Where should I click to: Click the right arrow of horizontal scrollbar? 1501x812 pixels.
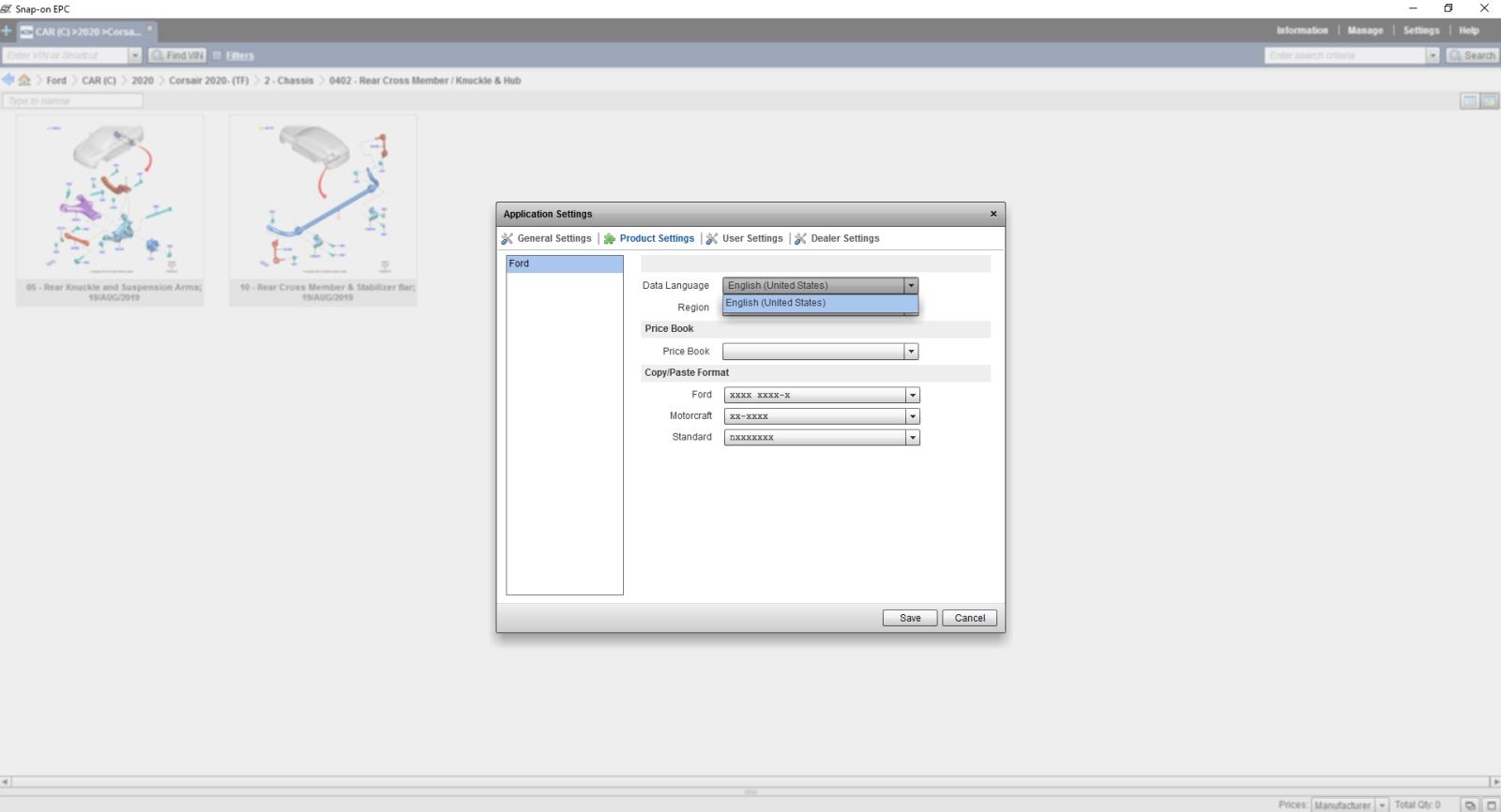tap(1495, 781)
